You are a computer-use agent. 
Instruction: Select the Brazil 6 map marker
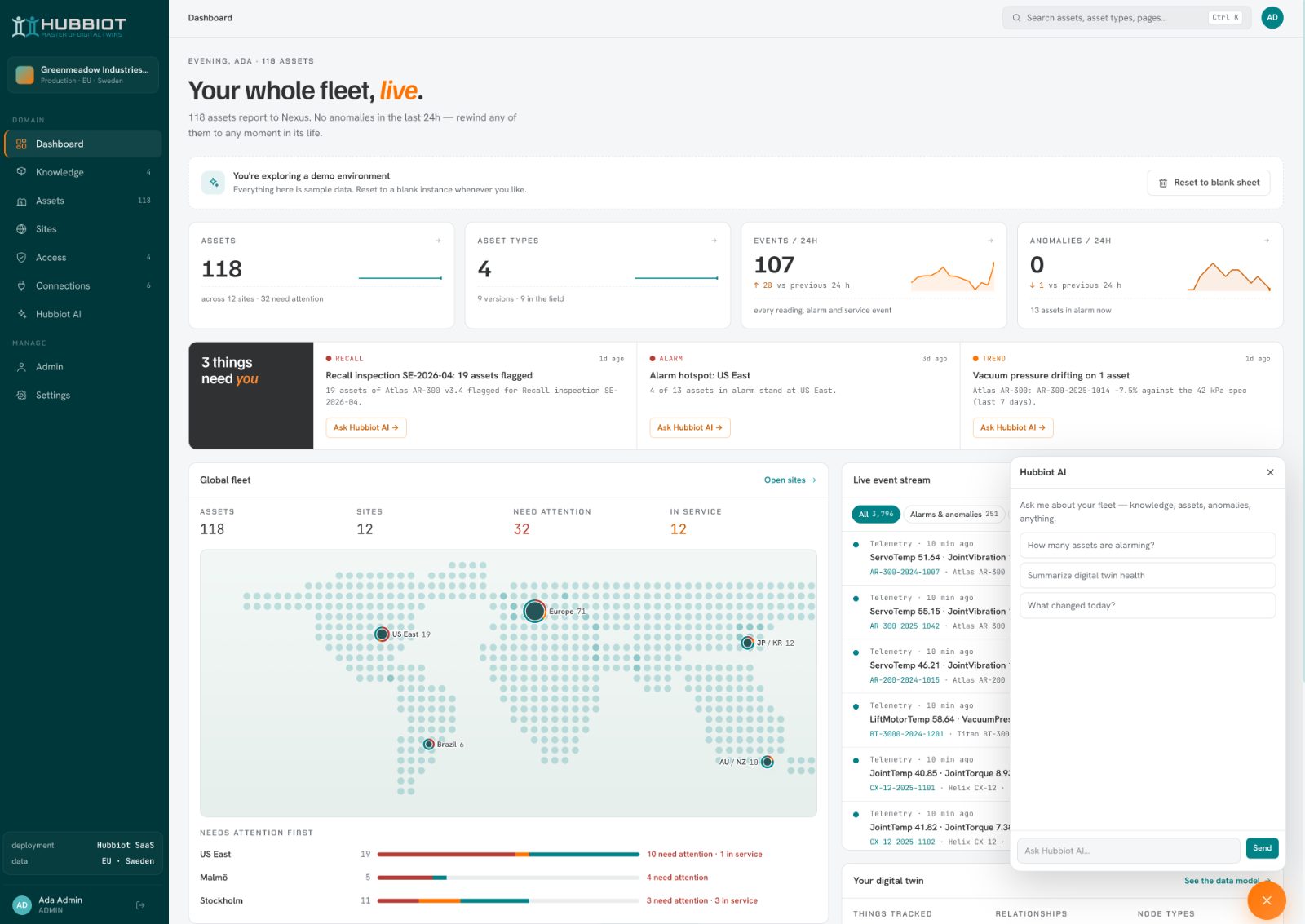(x=428, y=745)
